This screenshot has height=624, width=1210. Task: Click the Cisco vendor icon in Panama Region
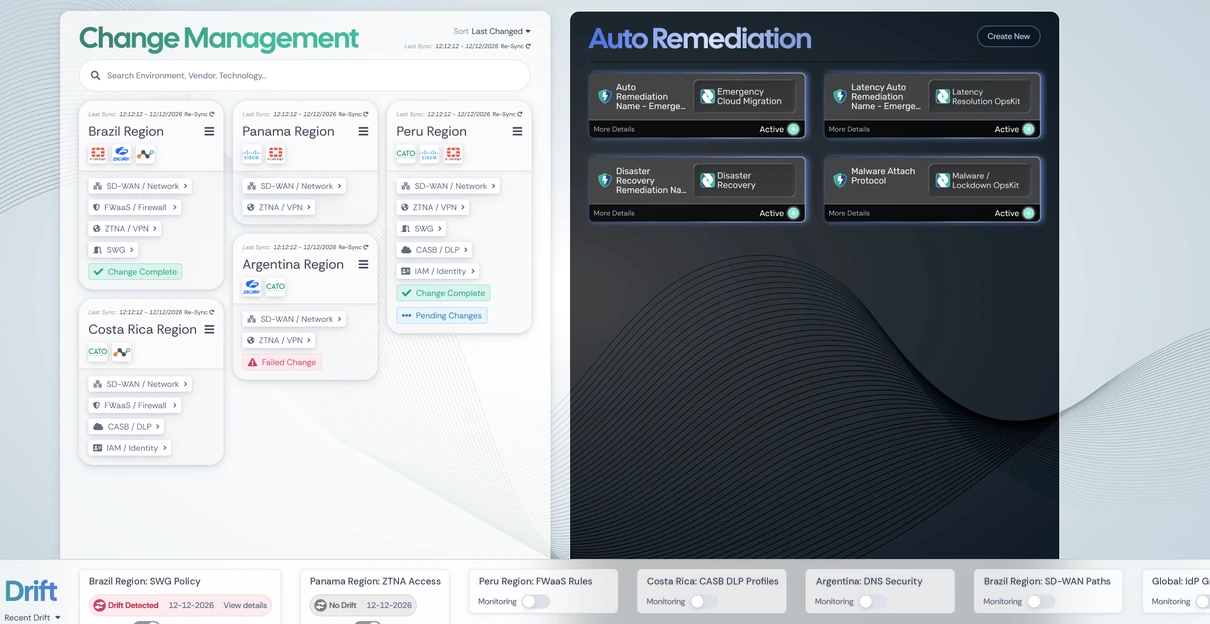click(252, 154)
